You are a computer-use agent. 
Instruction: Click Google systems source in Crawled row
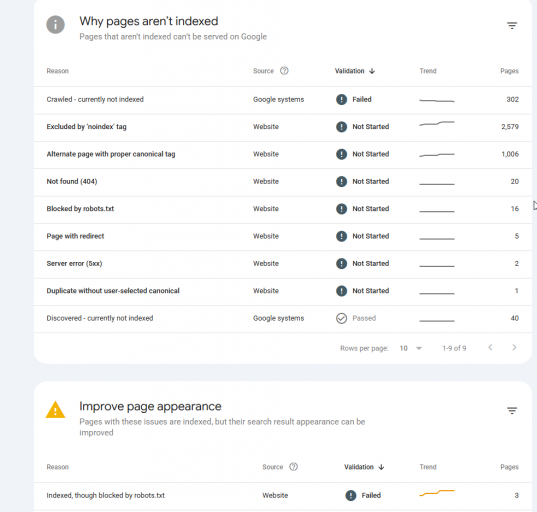[278, 99]
